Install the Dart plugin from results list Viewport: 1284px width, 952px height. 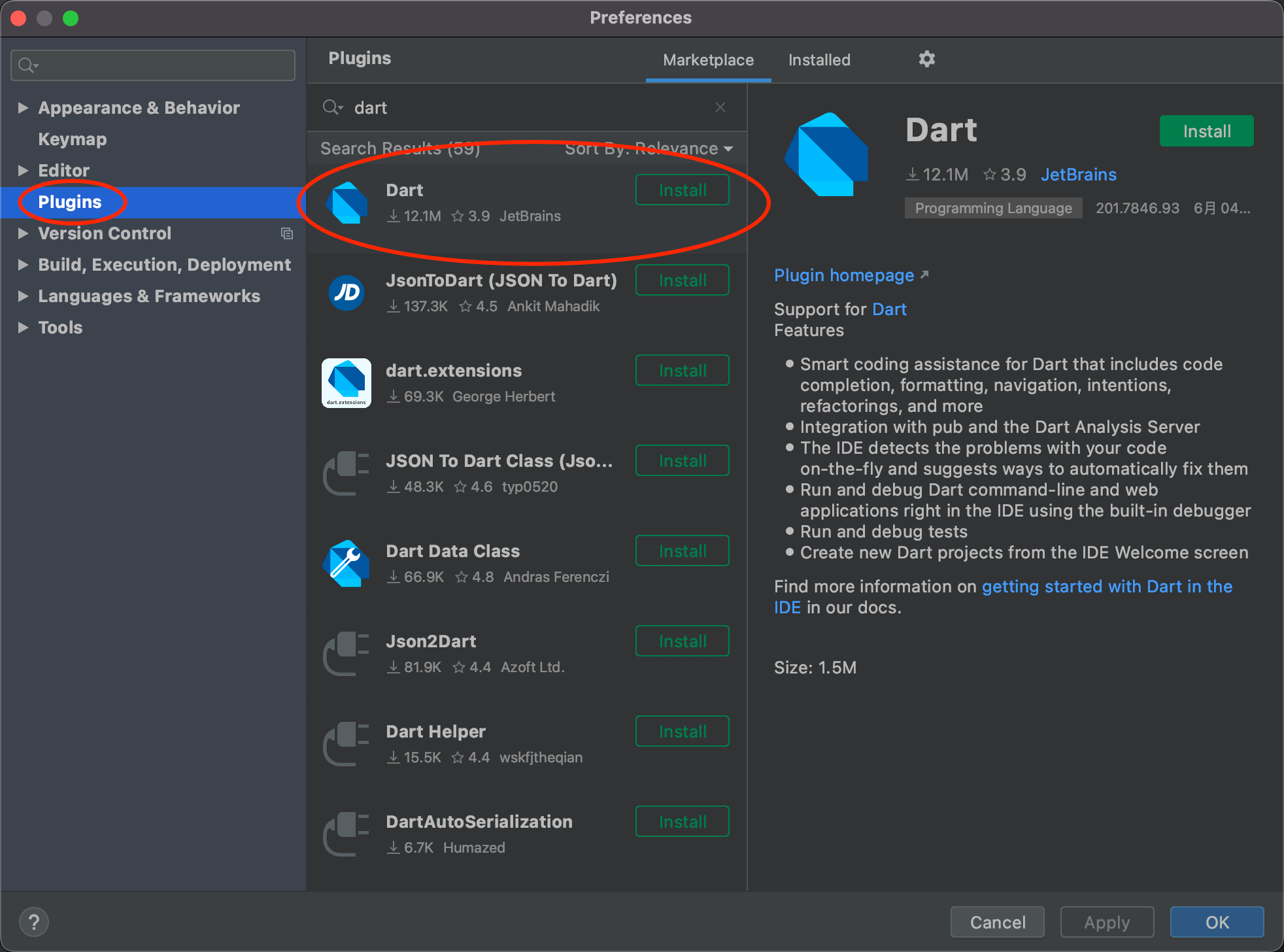click(683, 190)
